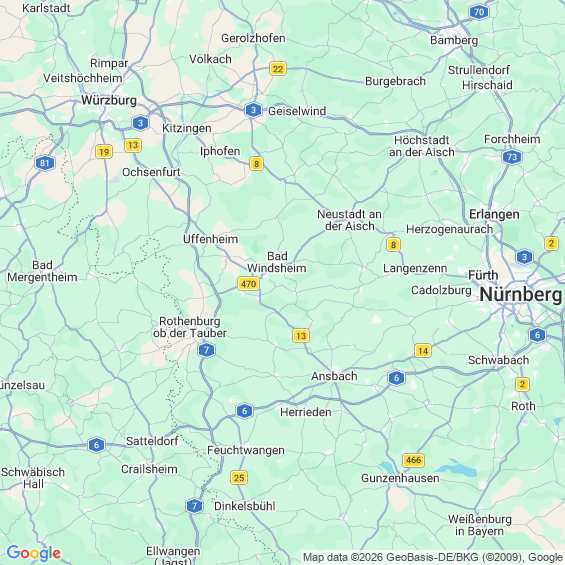
Task: Click the Ansbach town label
Action: (334, 376)
